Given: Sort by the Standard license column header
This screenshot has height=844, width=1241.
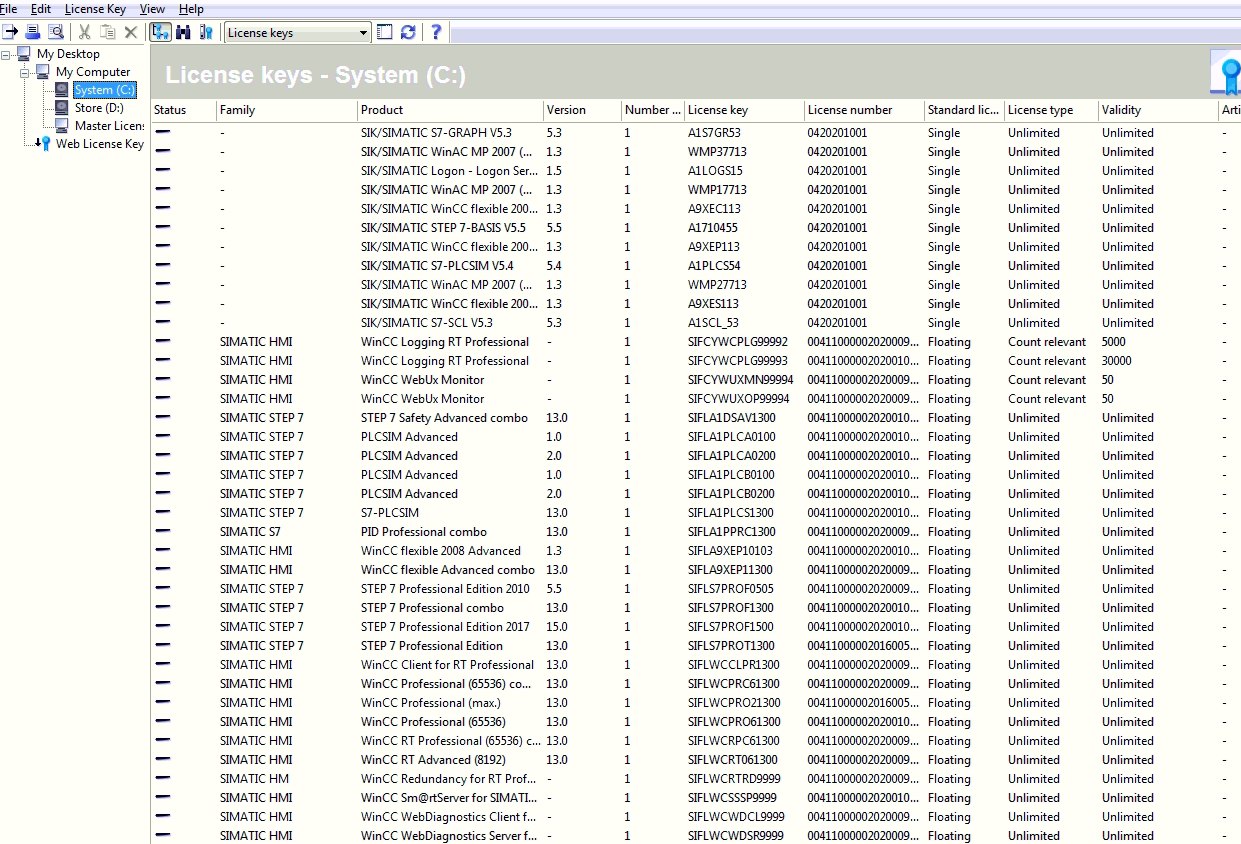Looking at the screenshot, I should 964,110.
